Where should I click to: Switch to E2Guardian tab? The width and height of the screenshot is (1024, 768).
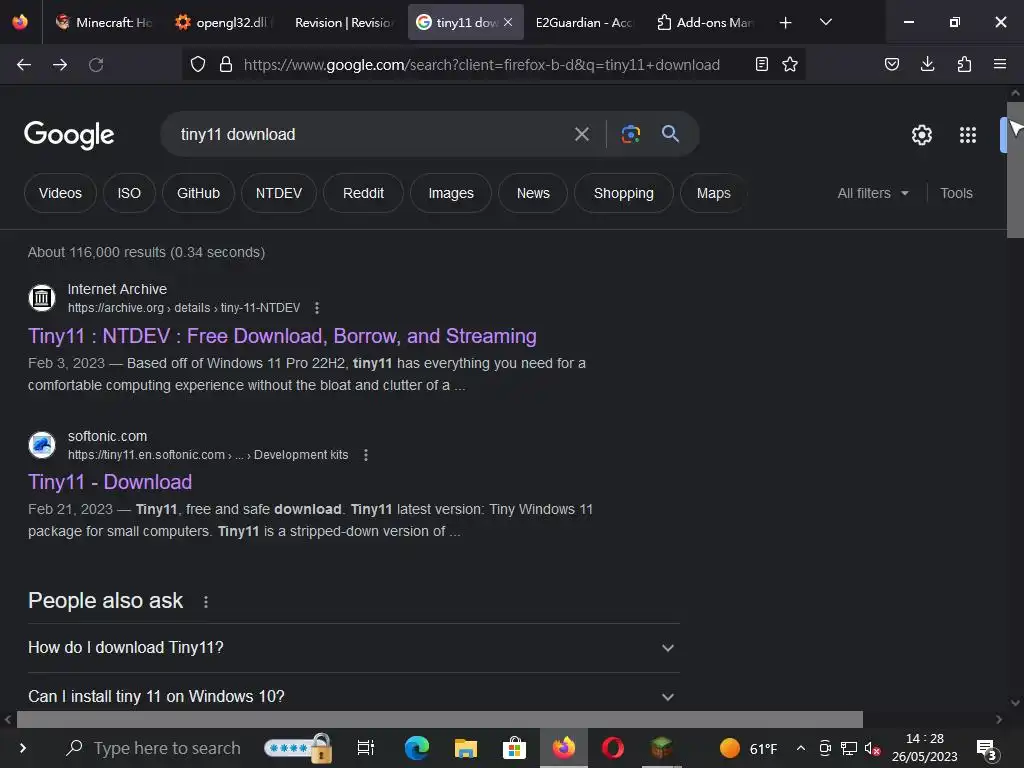[x=583, y=22]
